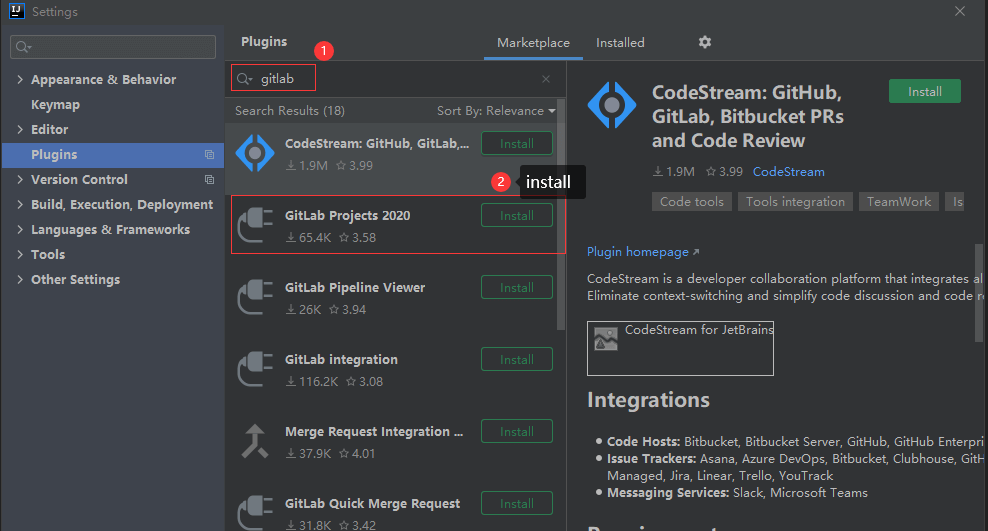The width and height of the screenshot is (988, 531).
Task: Install GitLab Pipeline Viewer plugin
Action: [x=517, y=287]
